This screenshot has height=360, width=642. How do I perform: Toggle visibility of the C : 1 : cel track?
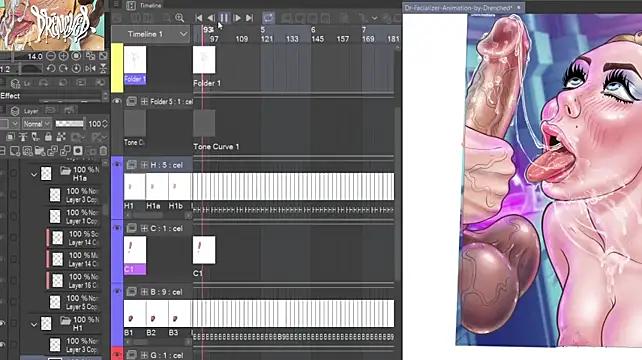[x=117, y=228]
